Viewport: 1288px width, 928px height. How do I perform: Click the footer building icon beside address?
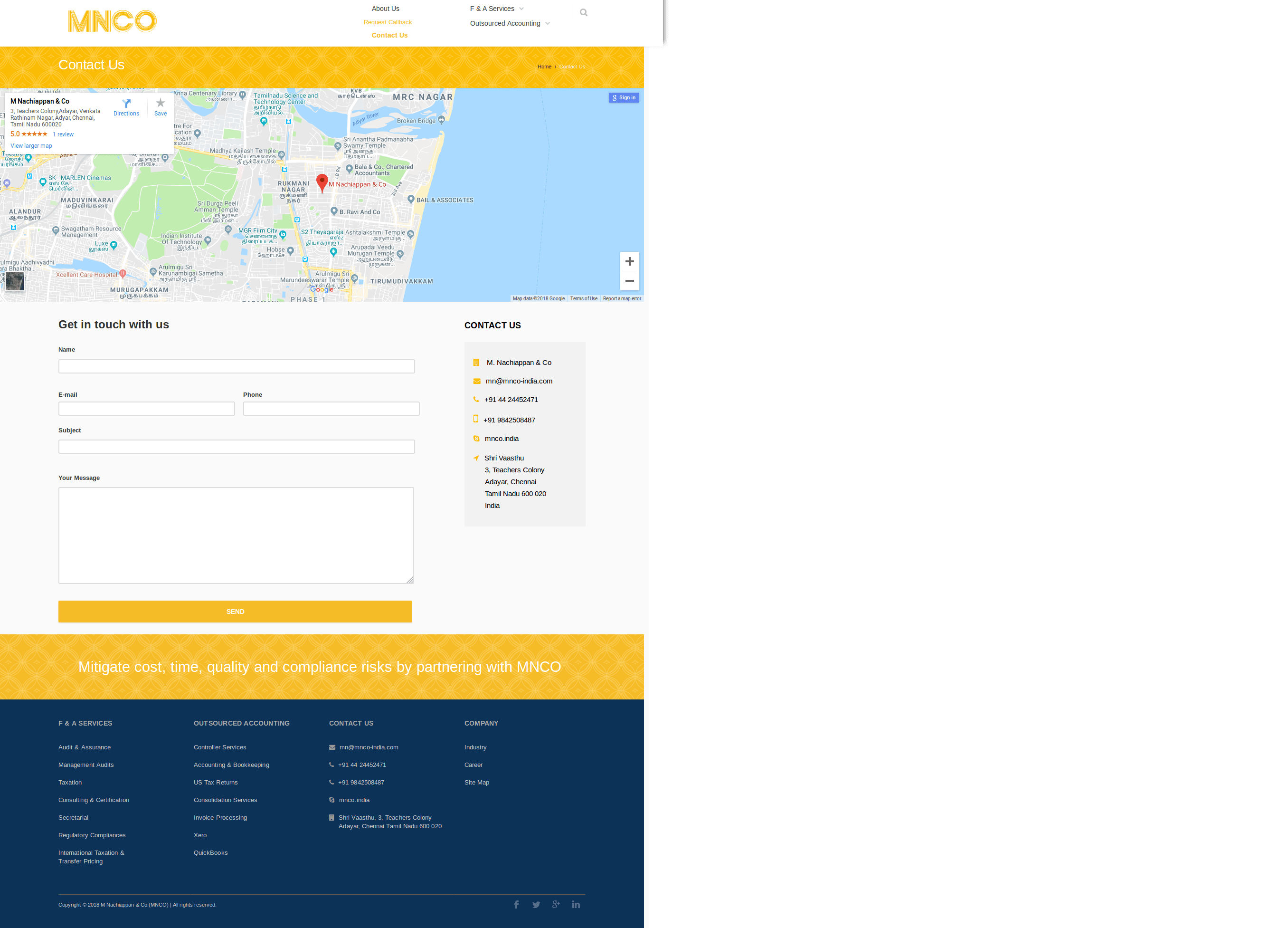coord(331,818)
